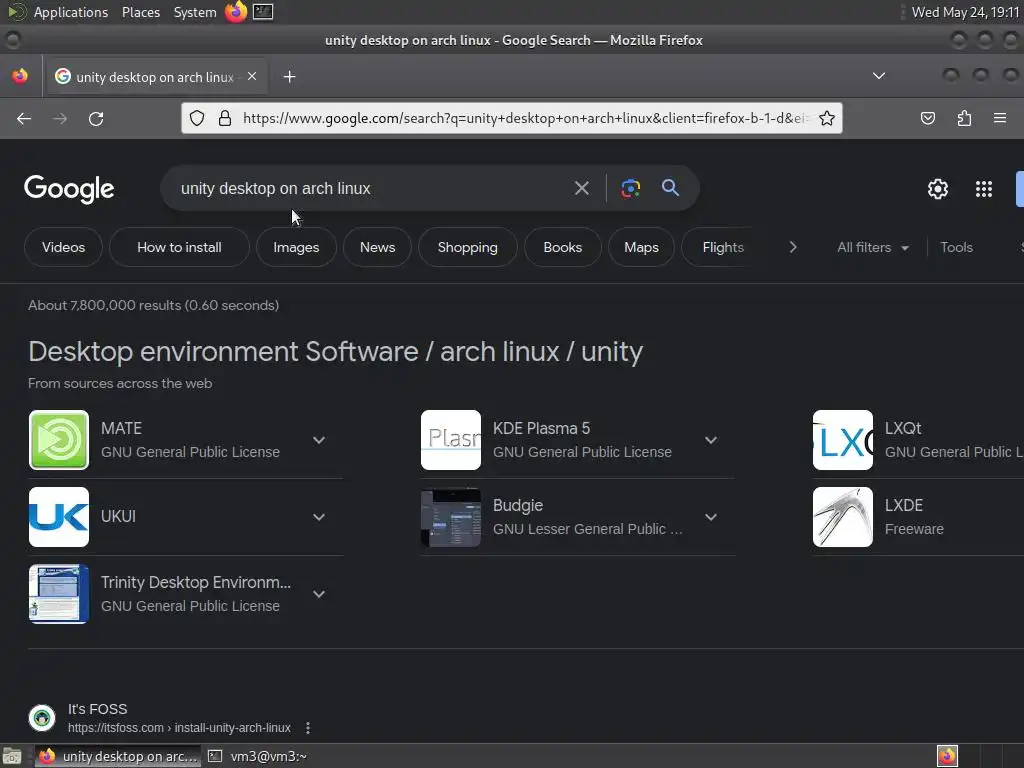
Task: Click Trinity Desktop screenshot thumbnail
Action: click(x=59, y=594)
